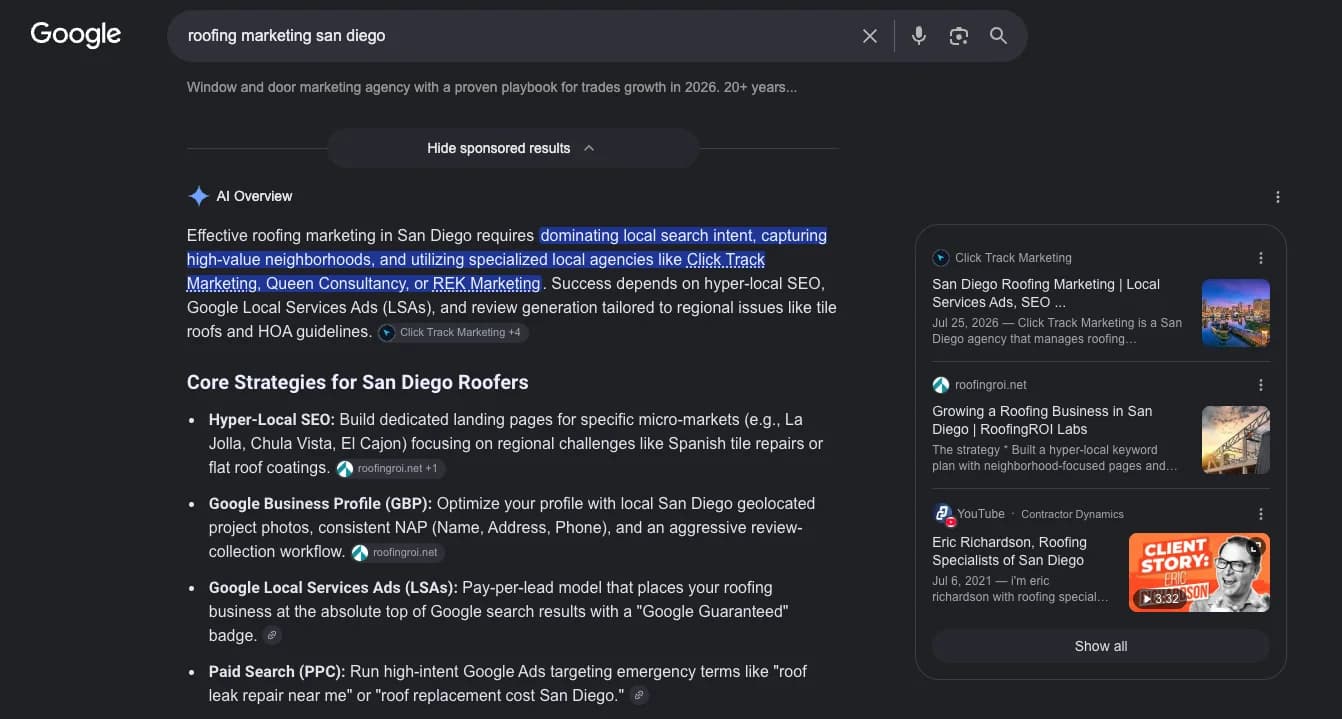
Task: Click the Window and door marketing agency snippet
Action: pyautogui.click(x=492, y=87)
